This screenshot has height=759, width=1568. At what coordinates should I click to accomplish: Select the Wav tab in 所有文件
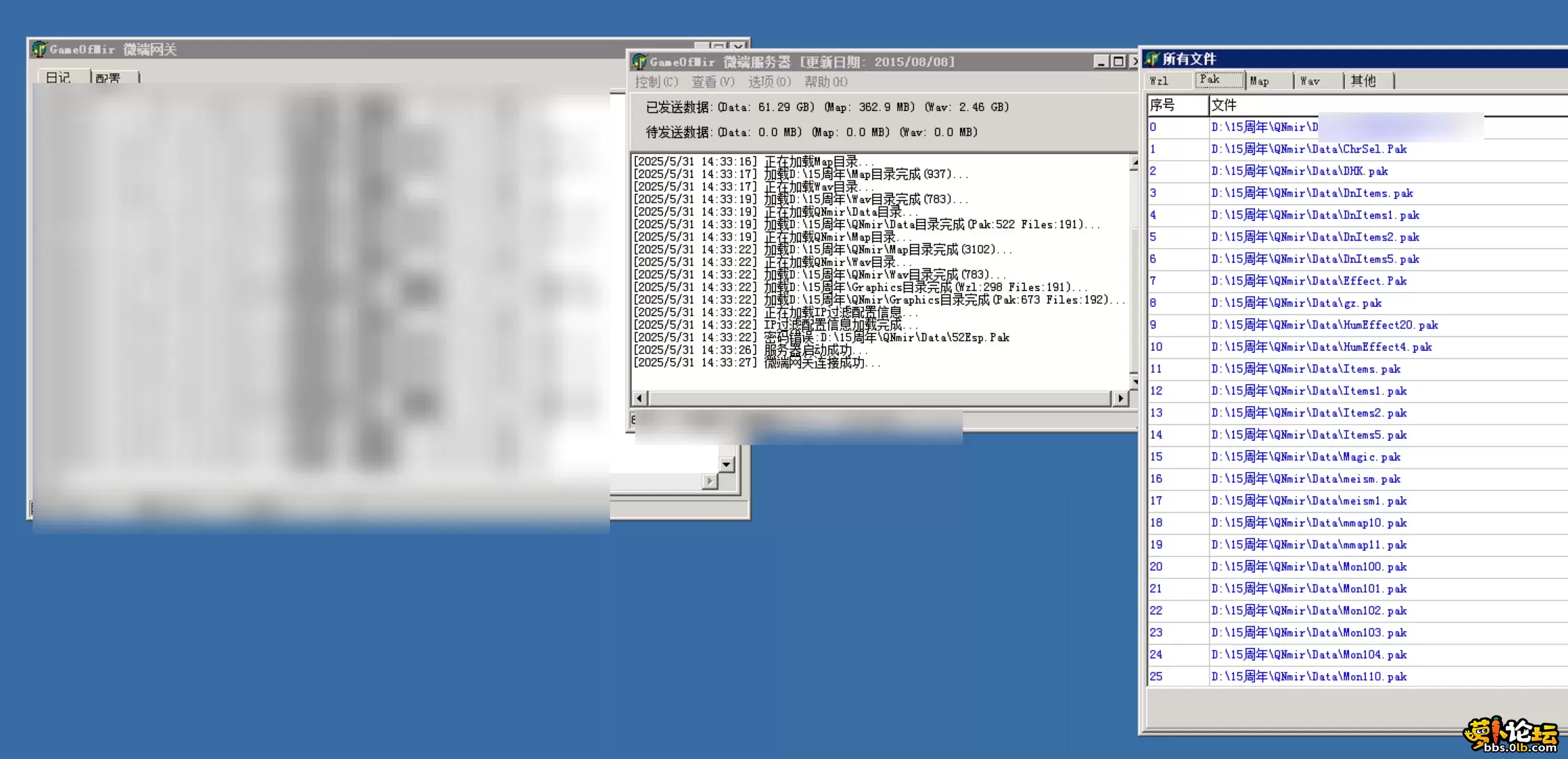(x=1319, y=81)
